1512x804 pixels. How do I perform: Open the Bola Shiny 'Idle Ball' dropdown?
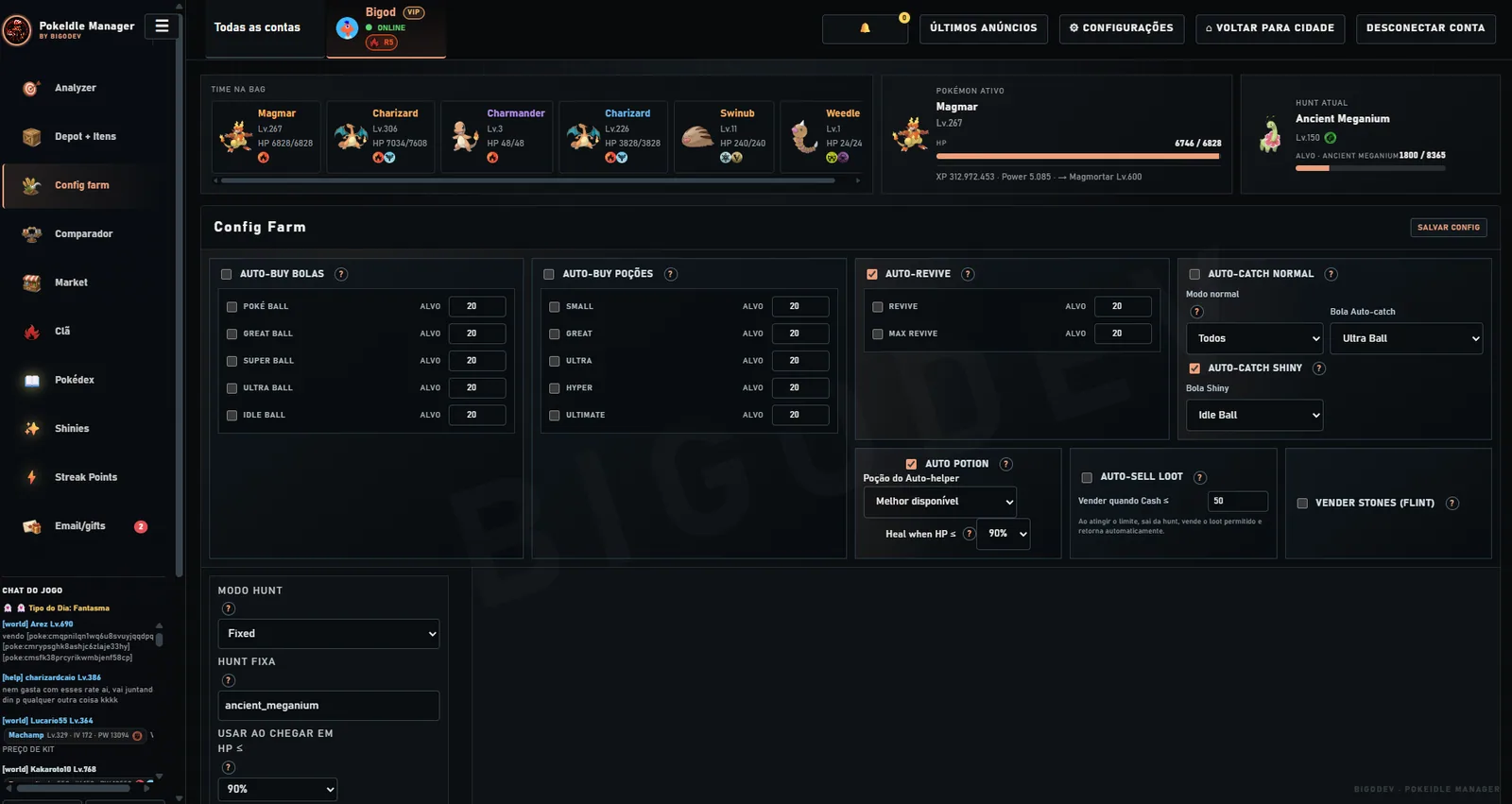tap(1254, 415)
